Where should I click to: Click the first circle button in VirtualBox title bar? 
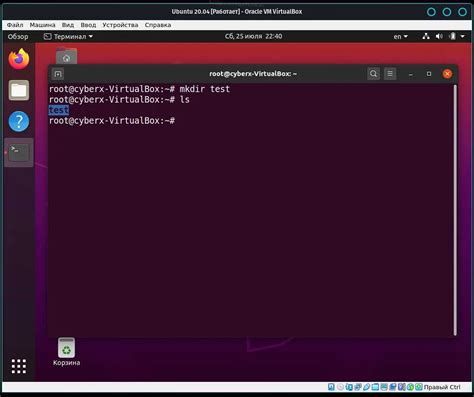coord(431,12)
